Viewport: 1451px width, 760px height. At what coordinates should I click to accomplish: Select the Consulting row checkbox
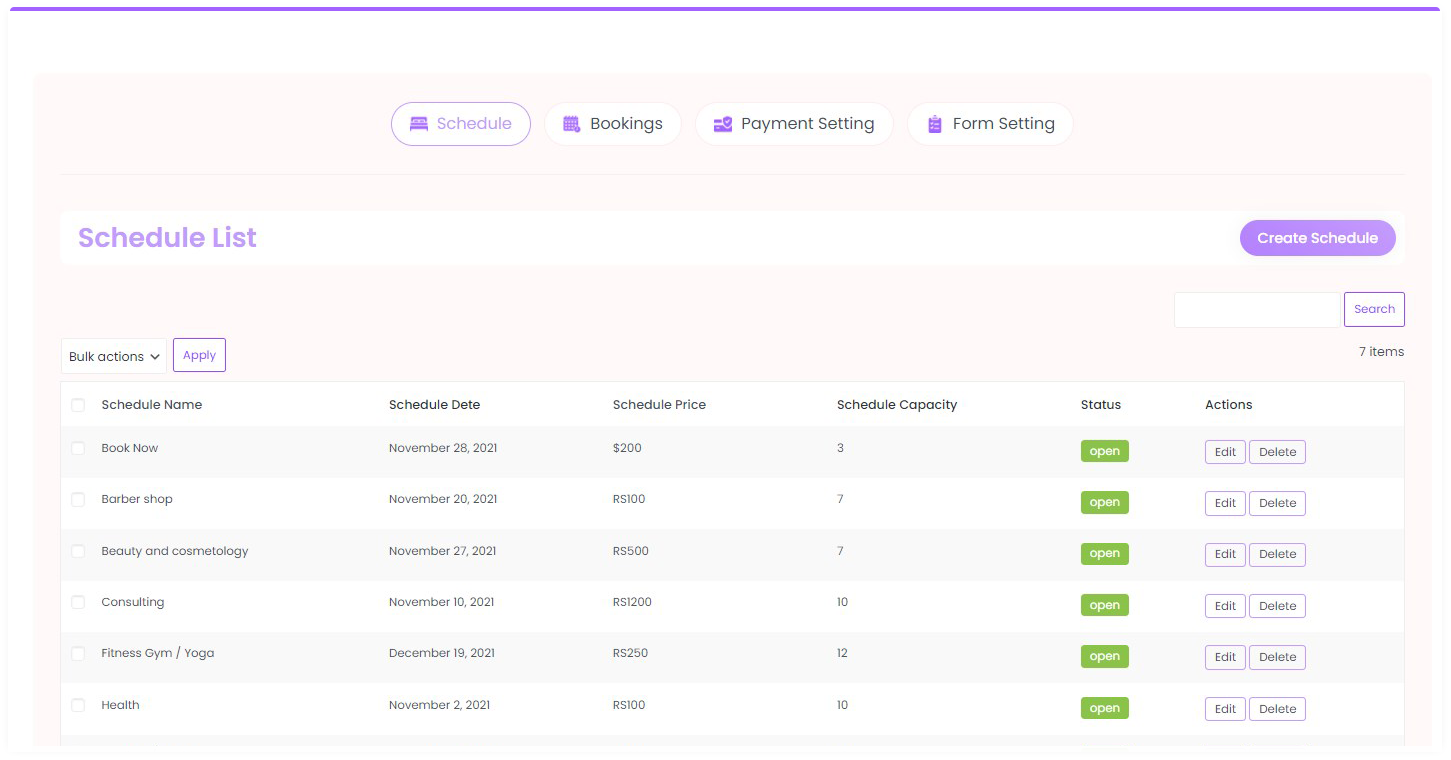(78, 603)
